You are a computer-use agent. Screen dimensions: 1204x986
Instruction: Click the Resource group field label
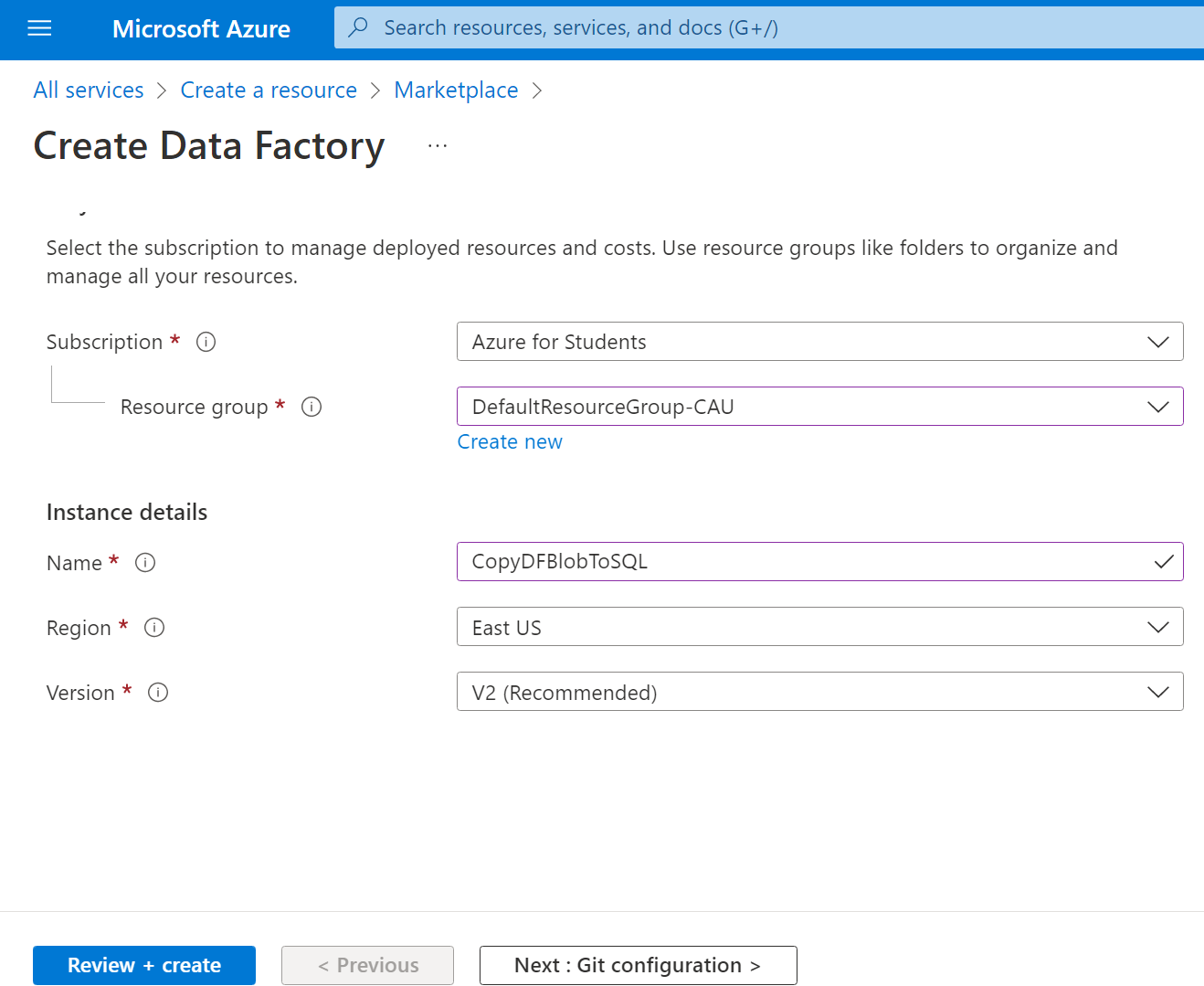(x=195, y=408)
